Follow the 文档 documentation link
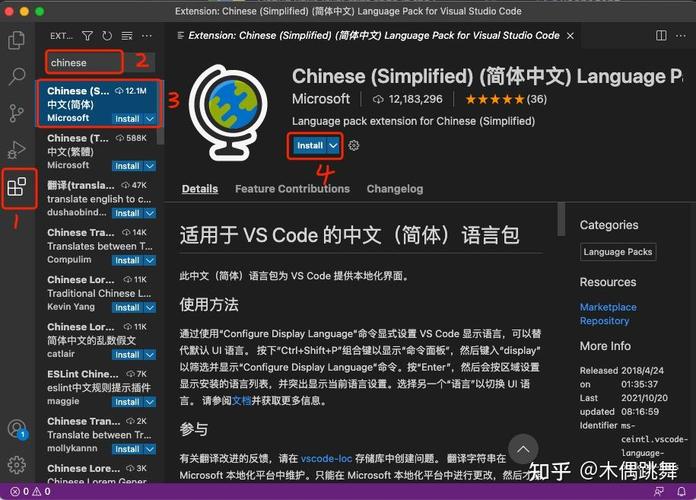The image size is (696, 500). (241, 401)
